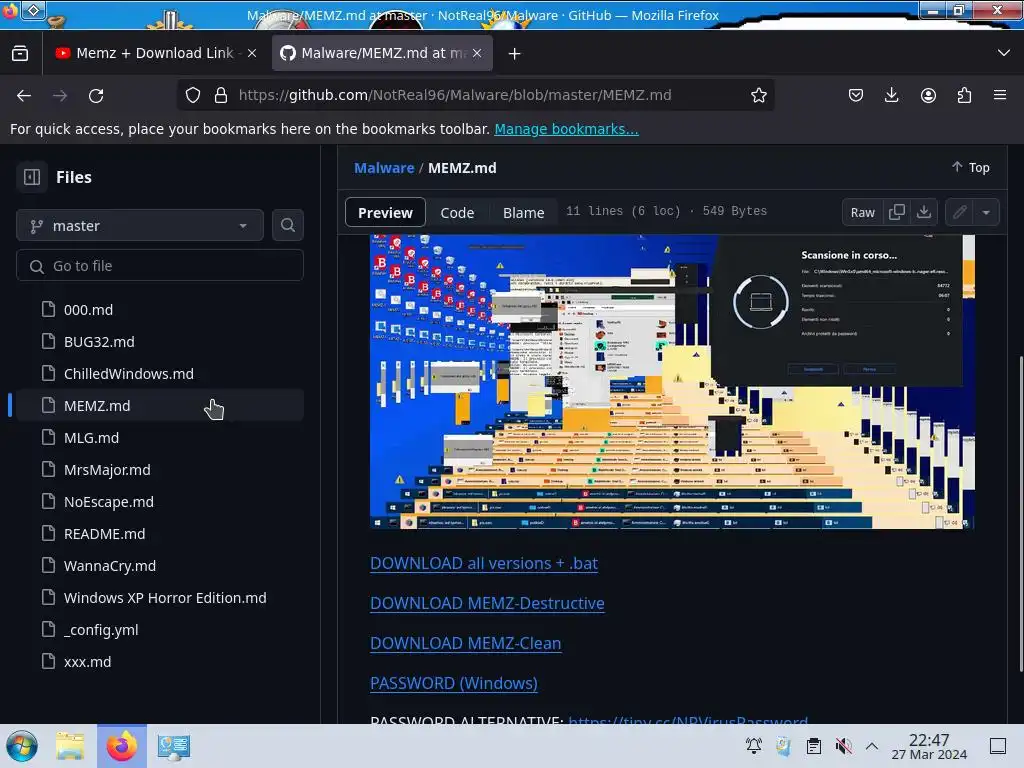1024x768 pixels.
Task: Expand more edit options dropdown arrow
Action: point(986,212)
